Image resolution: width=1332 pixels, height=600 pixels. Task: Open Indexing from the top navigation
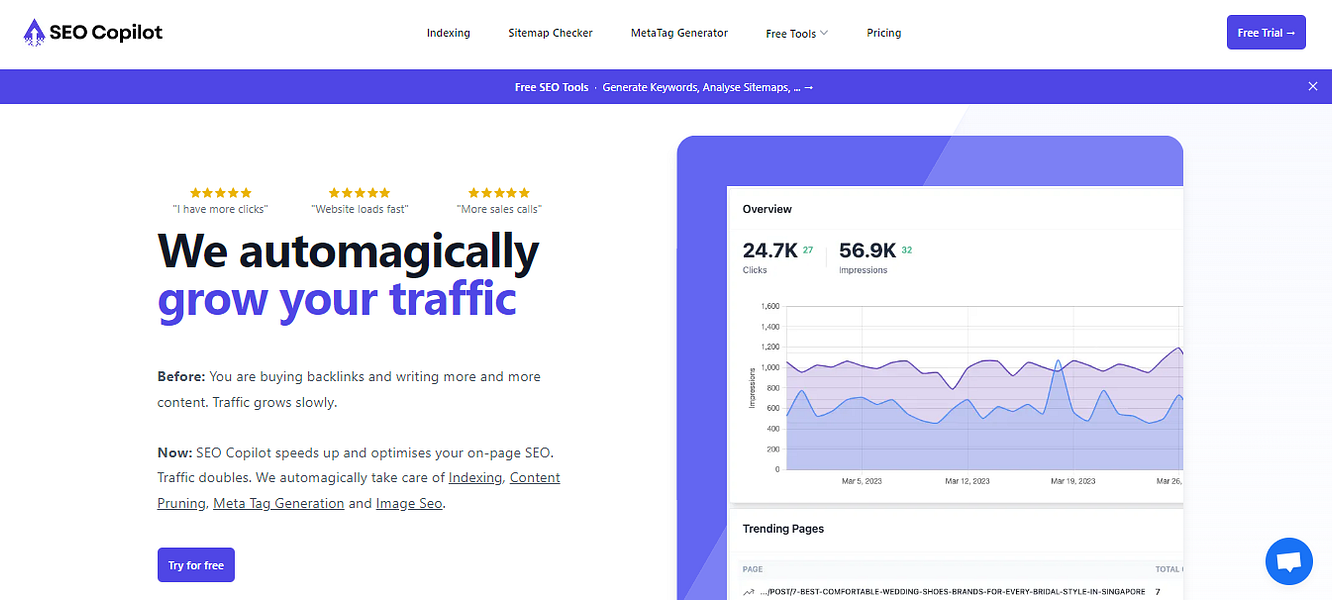coord(448,33)
